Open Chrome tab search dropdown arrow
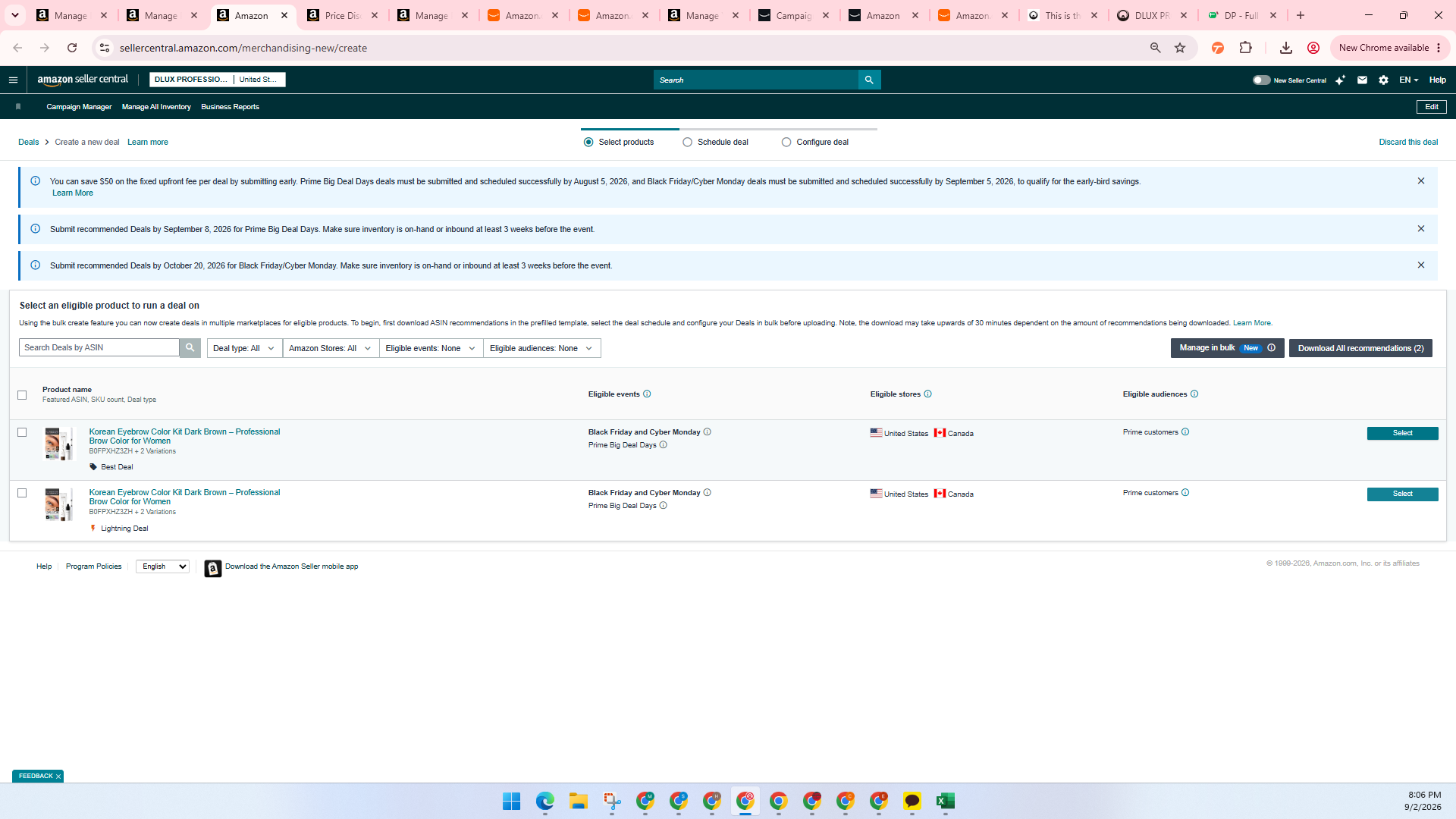The height and width of the screenshot is (819, 1456). pyautogui.click(x=15, y=15)
